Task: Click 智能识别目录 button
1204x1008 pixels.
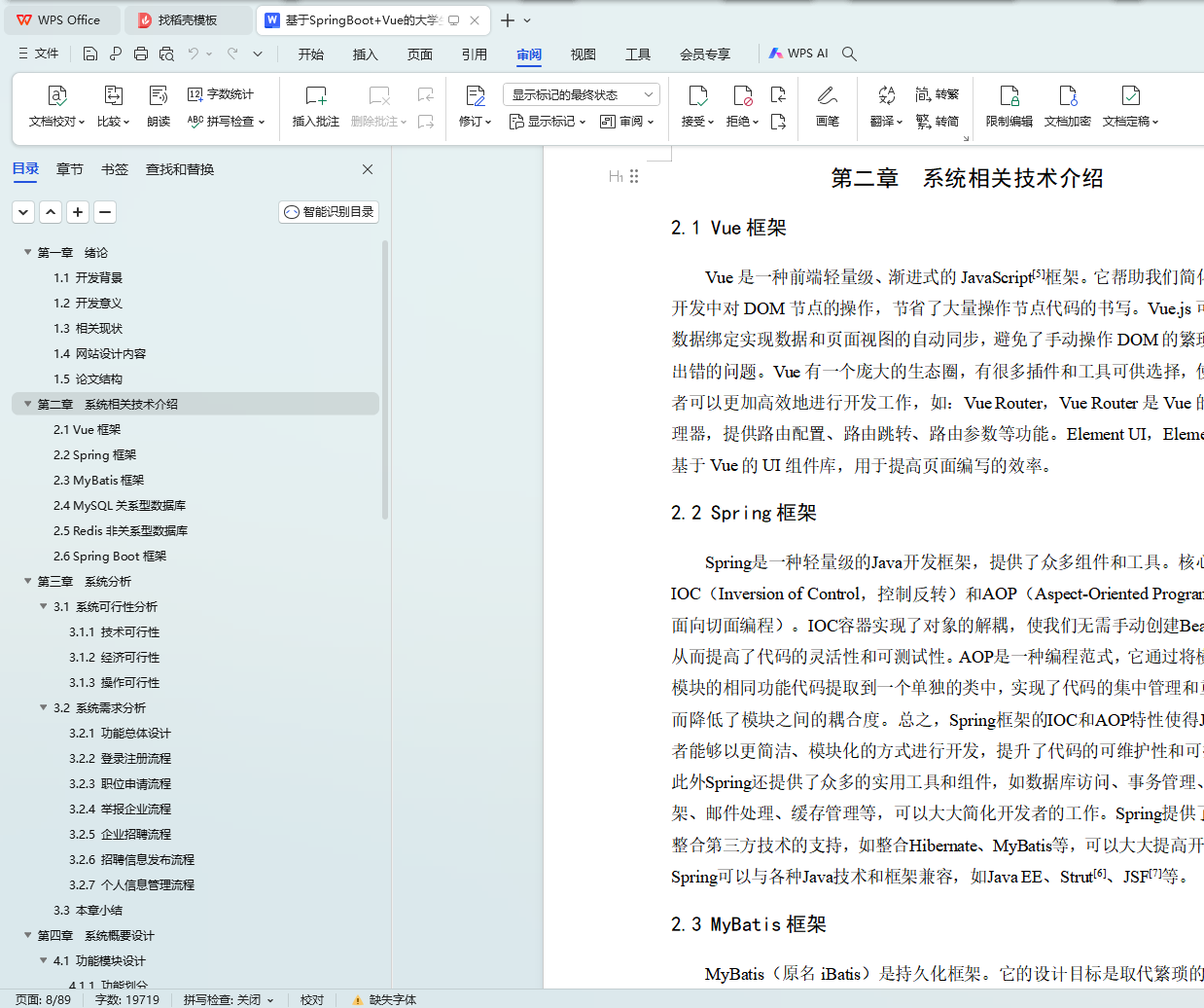Action: (x=329, y=211)
